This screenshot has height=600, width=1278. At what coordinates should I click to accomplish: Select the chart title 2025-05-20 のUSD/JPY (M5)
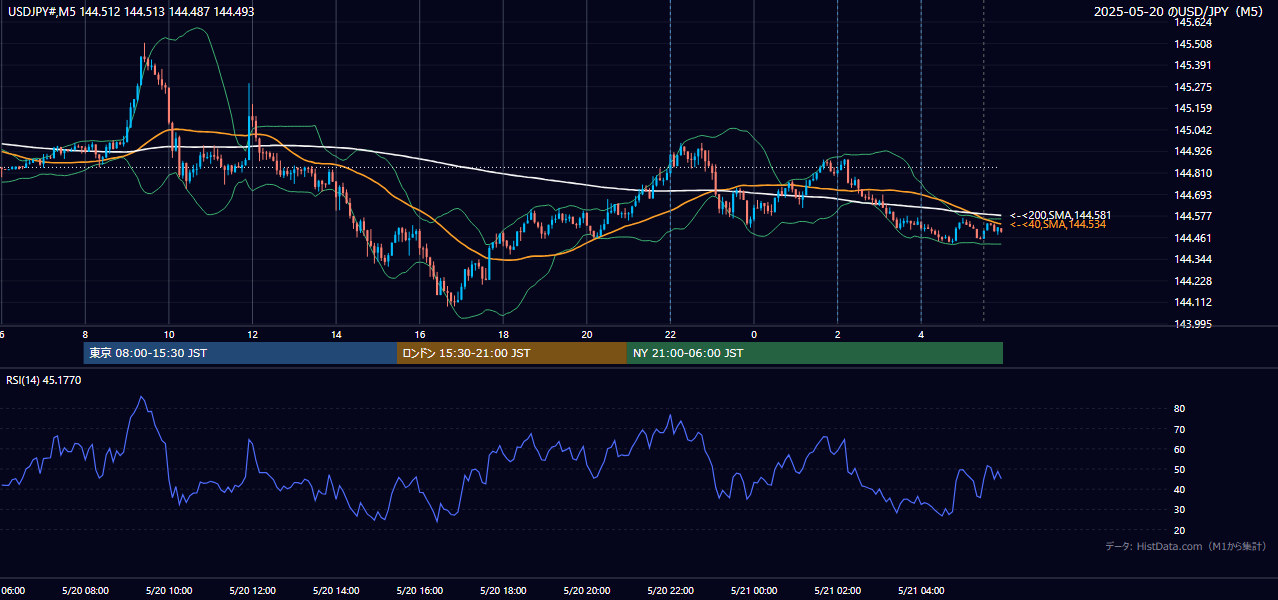click(x=1179, y=12)
